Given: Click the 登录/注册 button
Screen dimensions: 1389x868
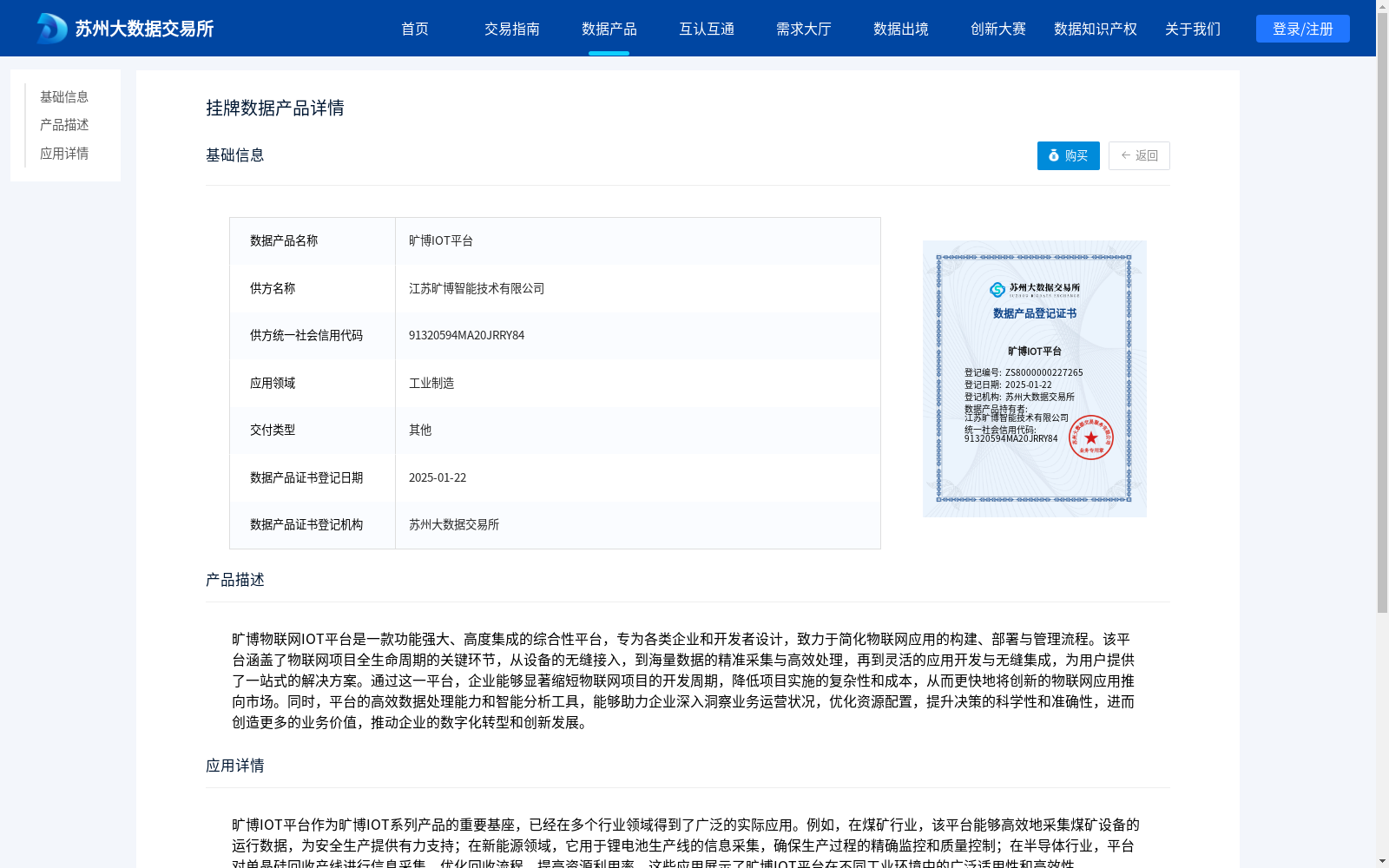Looking at the screenshot, I should click(x=1303, y=29).
